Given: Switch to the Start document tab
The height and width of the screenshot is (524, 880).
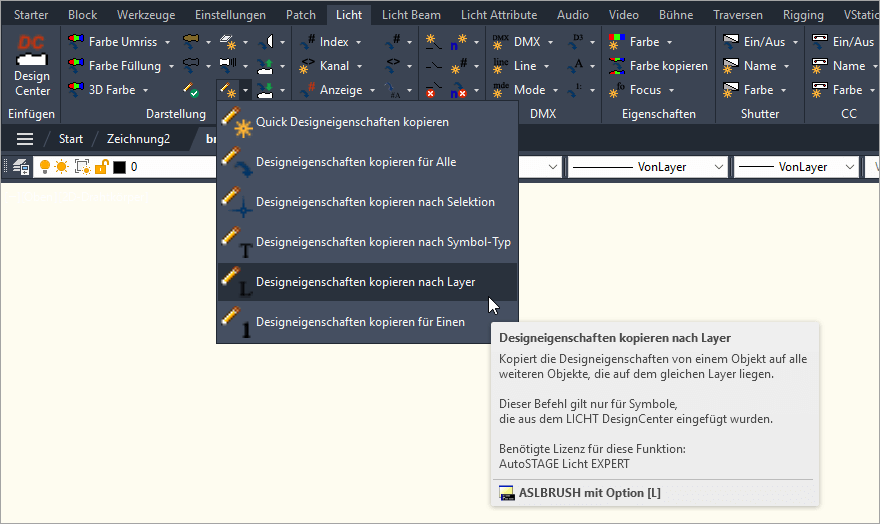Looking at the screenshot, I should [x=71, y=139].
